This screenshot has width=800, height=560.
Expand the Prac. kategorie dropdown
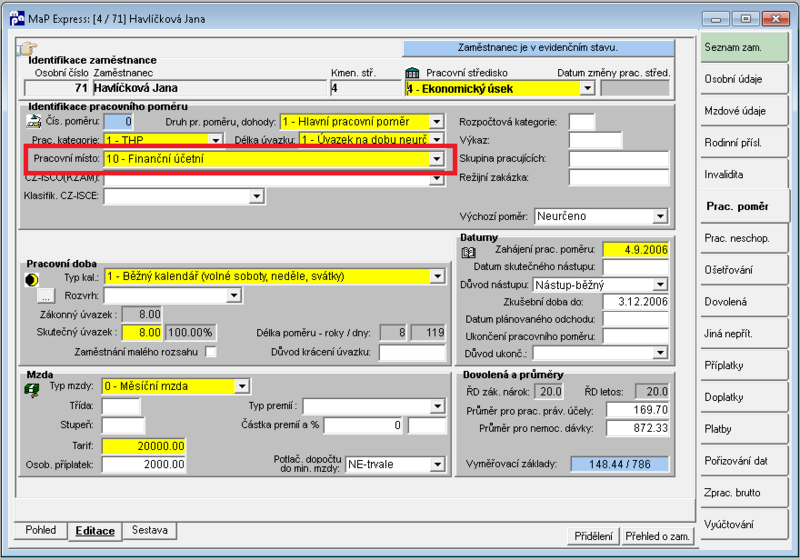coord(216,139)
